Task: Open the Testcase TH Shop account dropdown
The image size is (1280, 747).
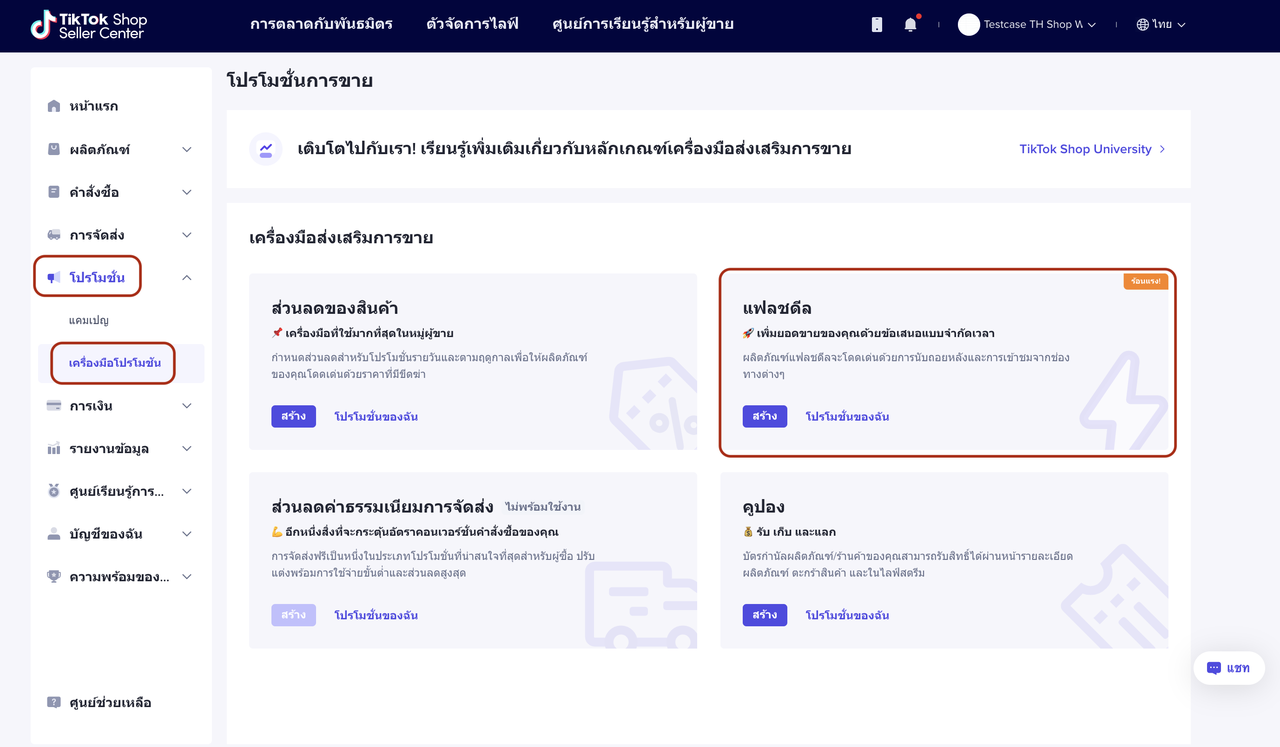Action: (x=1027, y=25)
